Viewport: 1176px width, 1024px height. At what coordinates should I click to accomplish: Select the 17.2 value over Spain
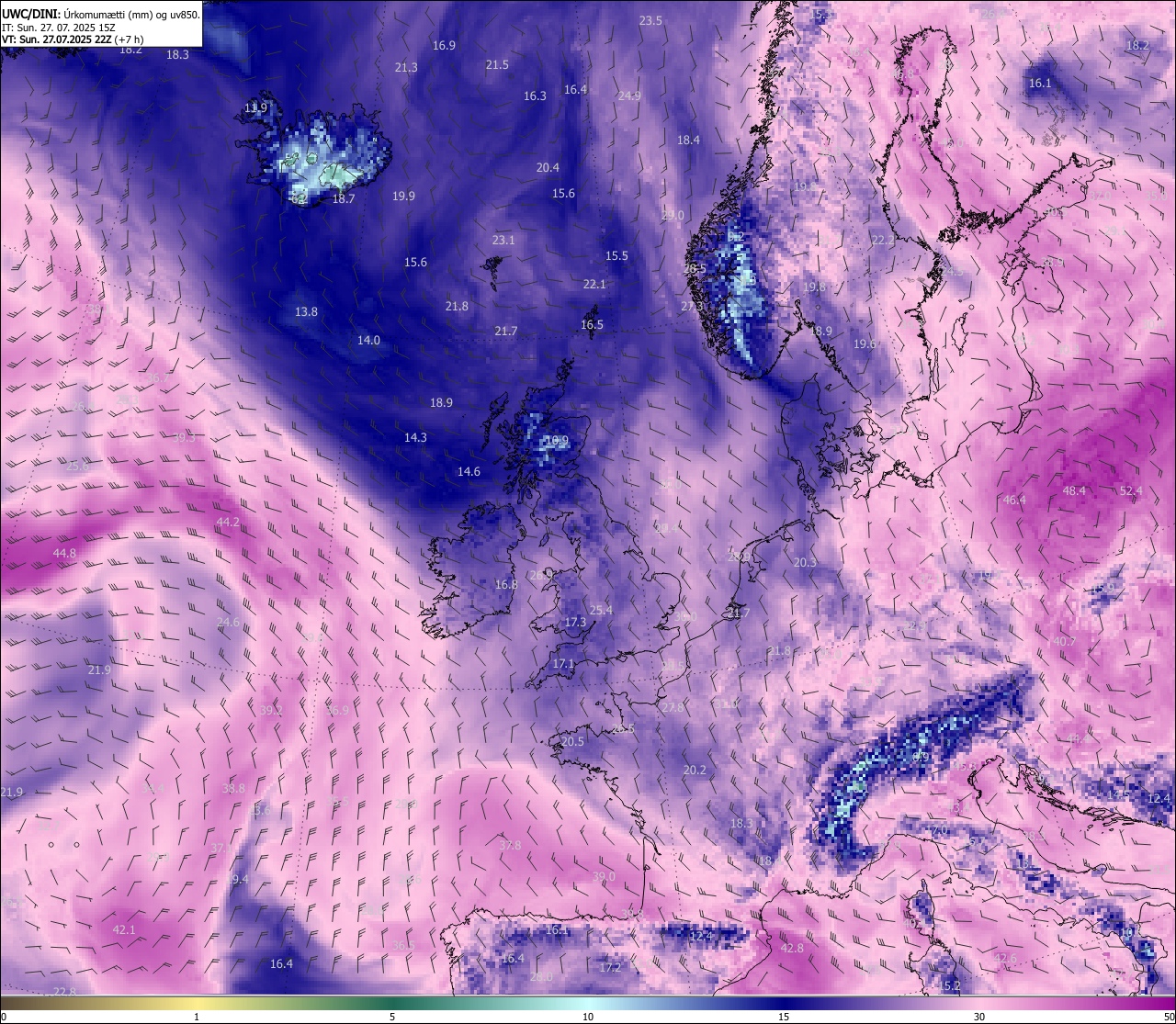click(x=610, y=967)
